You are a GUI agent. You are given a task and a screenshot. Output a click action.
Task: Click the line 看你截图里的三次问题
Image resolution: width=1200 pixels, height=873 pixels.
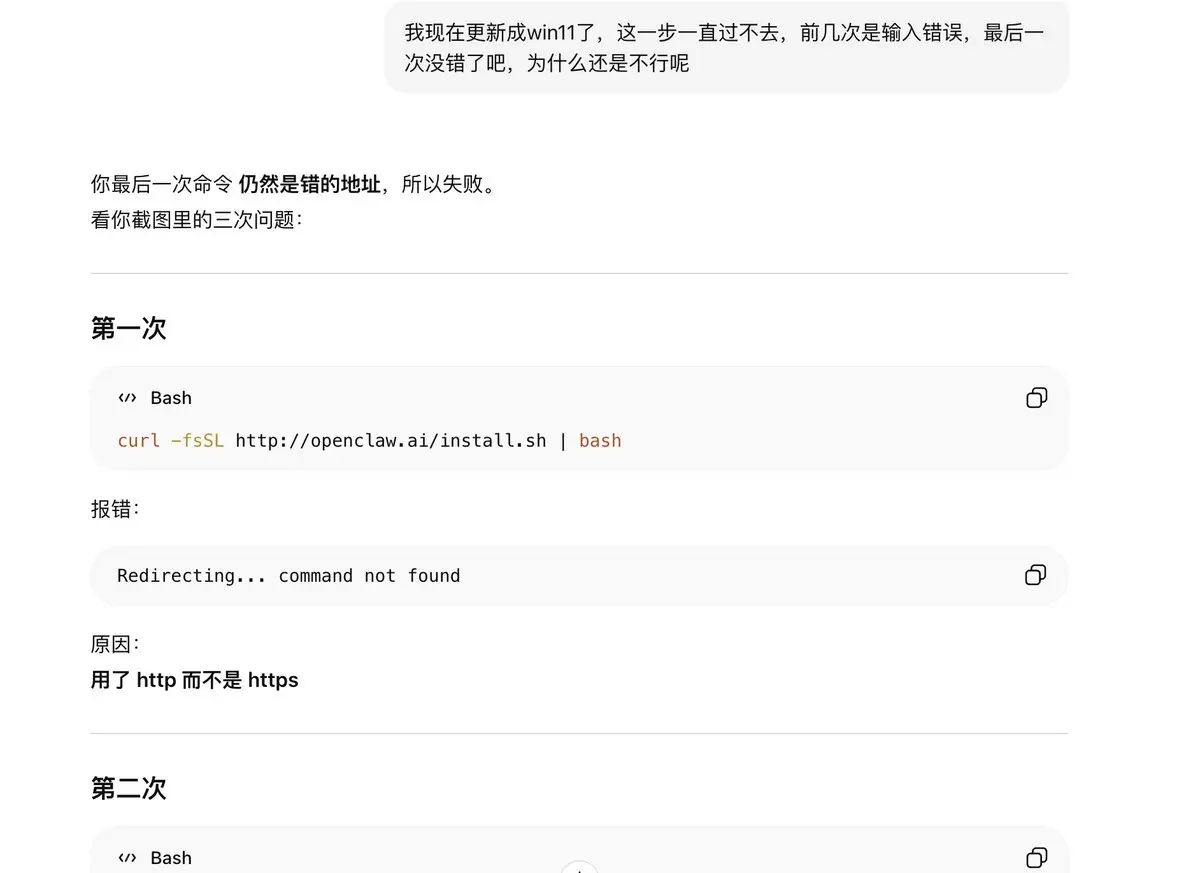196,219
